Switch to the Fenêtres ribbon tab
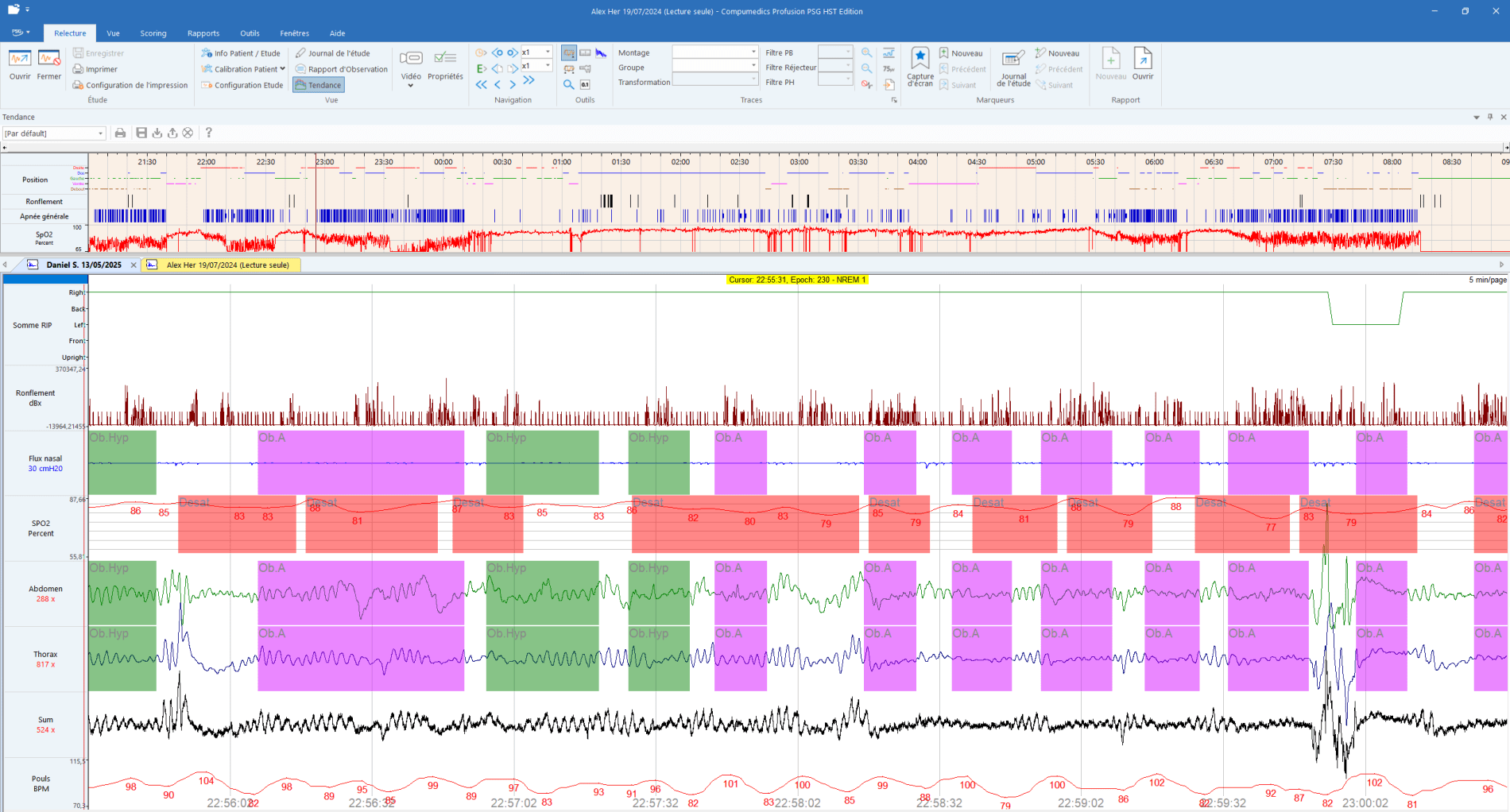This screenshot has height=812, width=1510. pyautogui.click(x=294, y=33)
